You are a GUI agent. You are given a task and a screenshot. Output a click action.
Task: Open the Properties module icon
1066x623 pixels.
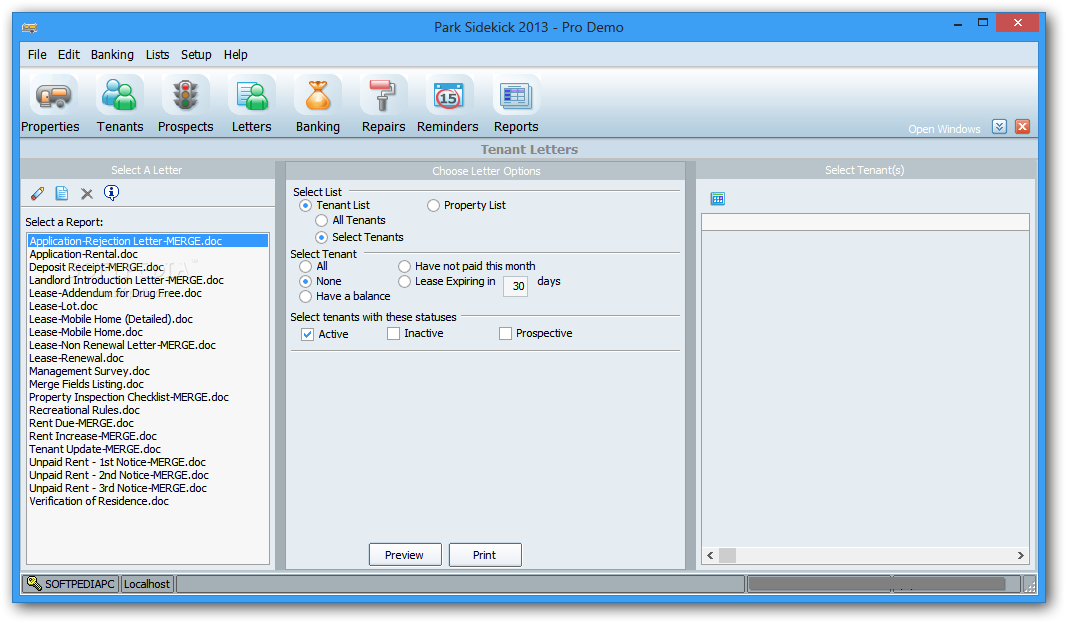[x=53, y=97]
